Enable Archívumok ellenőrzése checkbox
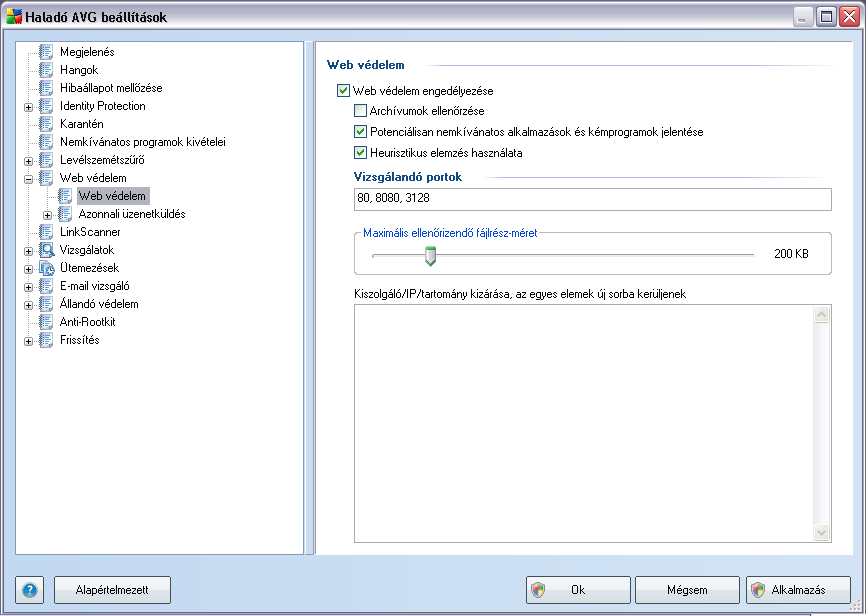 point(360,111)
